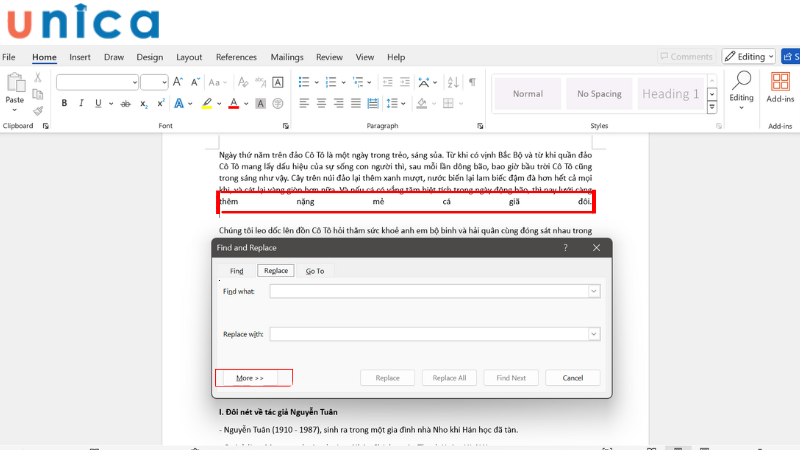Screen dimensions: 800x450
Task: Insert bullet list icon
Action: pos(304,82)
